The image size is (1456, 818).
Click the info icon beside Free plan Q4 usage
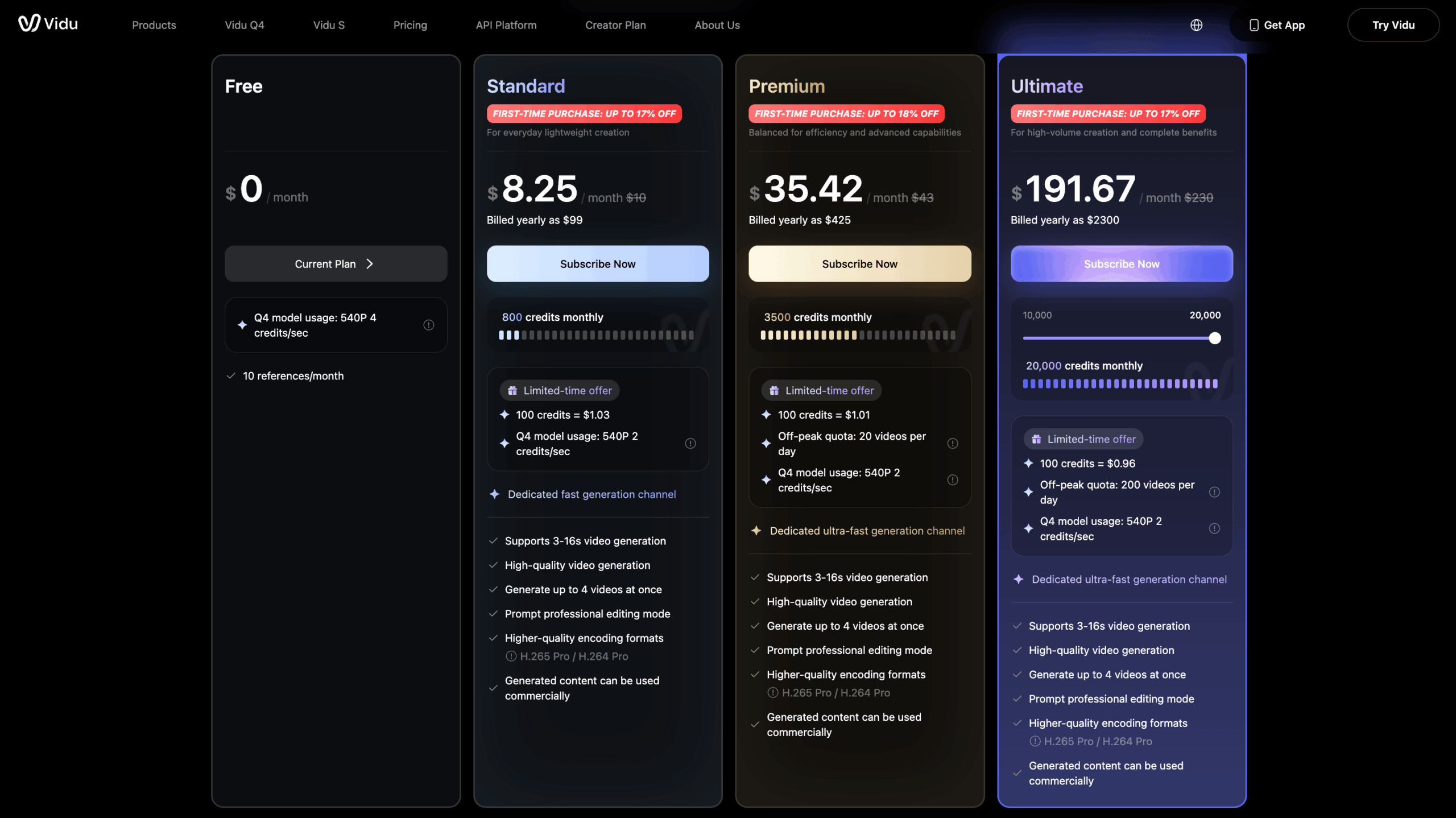point(429,325)
